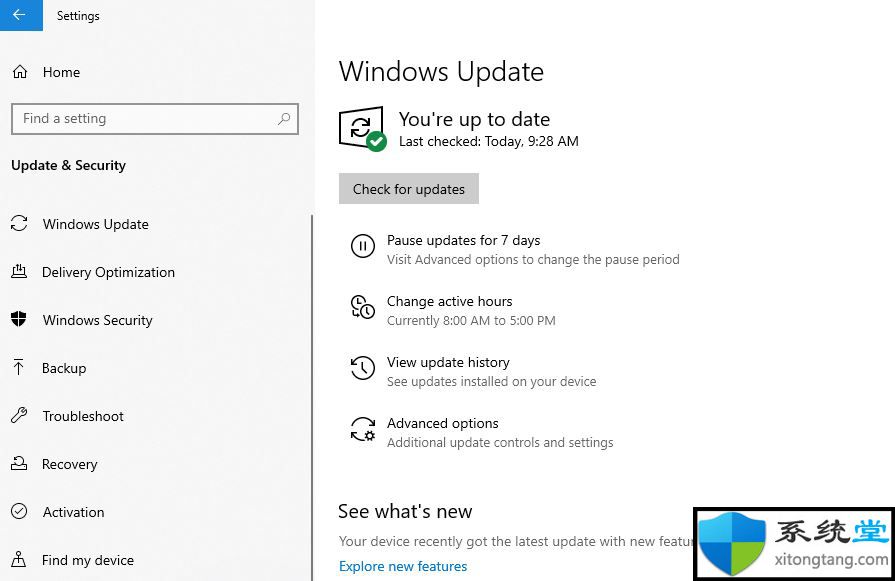Click 'Additional update controls and settings' text
Viewport: 895px width, 581px height.
(500, 443)
